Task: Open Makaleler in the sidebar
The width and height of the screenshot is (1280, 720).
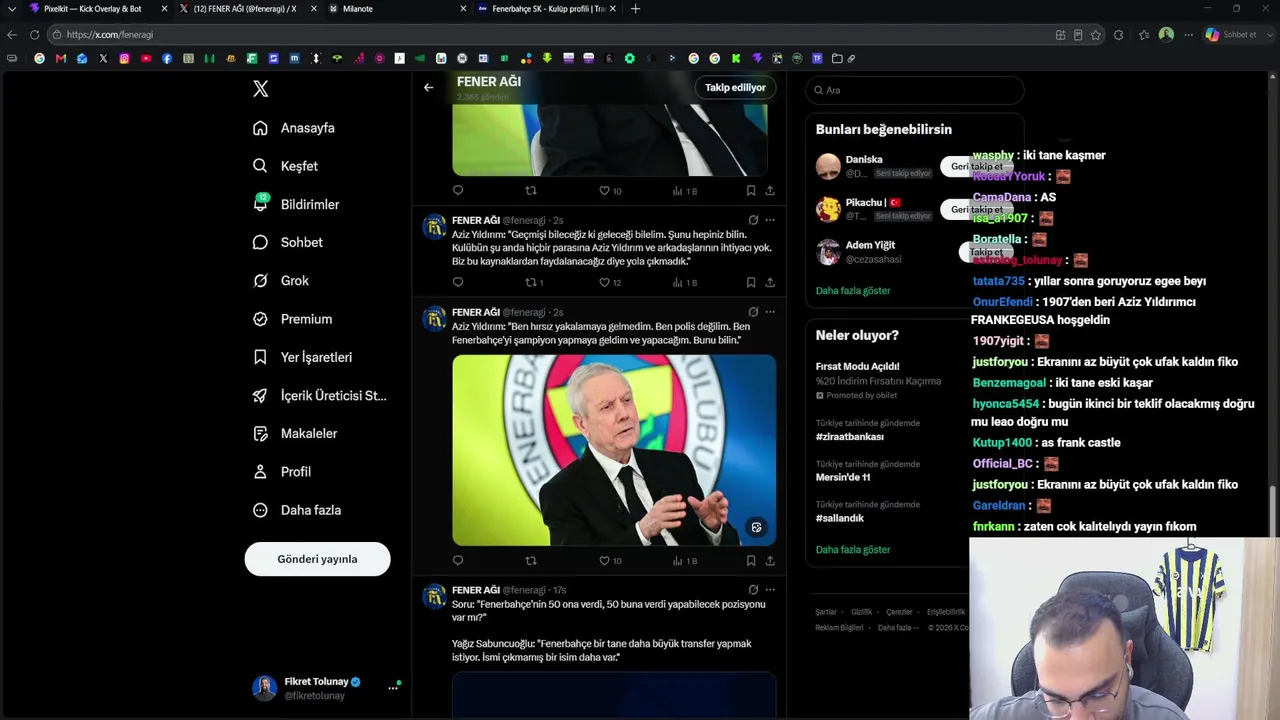Action: point(295,434)
